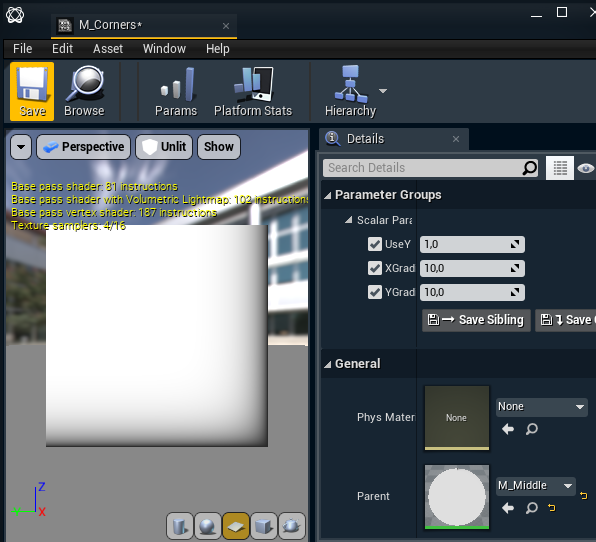Toggle the eye visibility options in Details
The height and width of the screenshot is (542, 596).
pyautogui.click(x=585, y=168)
